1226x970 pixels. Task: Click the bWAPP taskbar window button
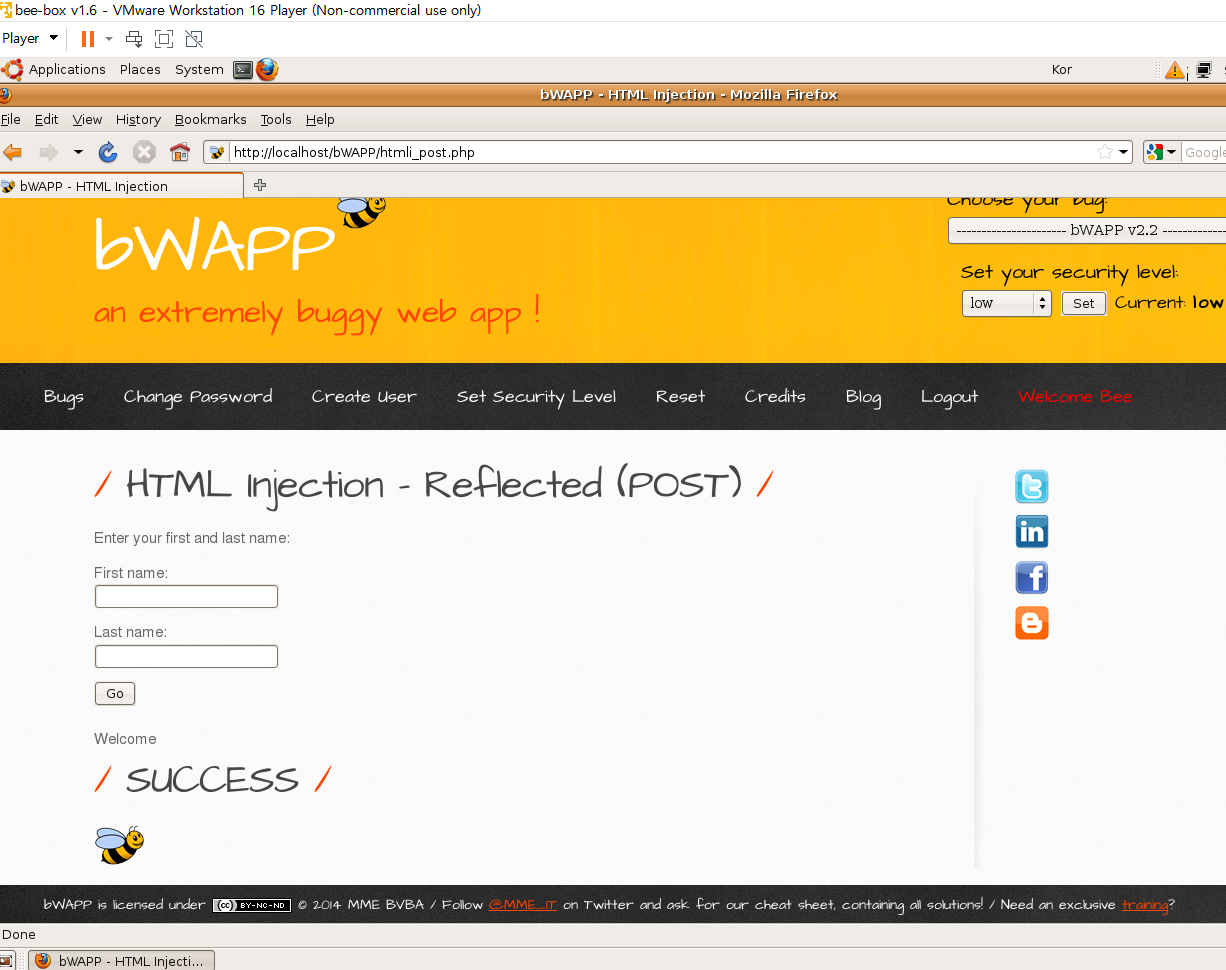coord(121,961)
